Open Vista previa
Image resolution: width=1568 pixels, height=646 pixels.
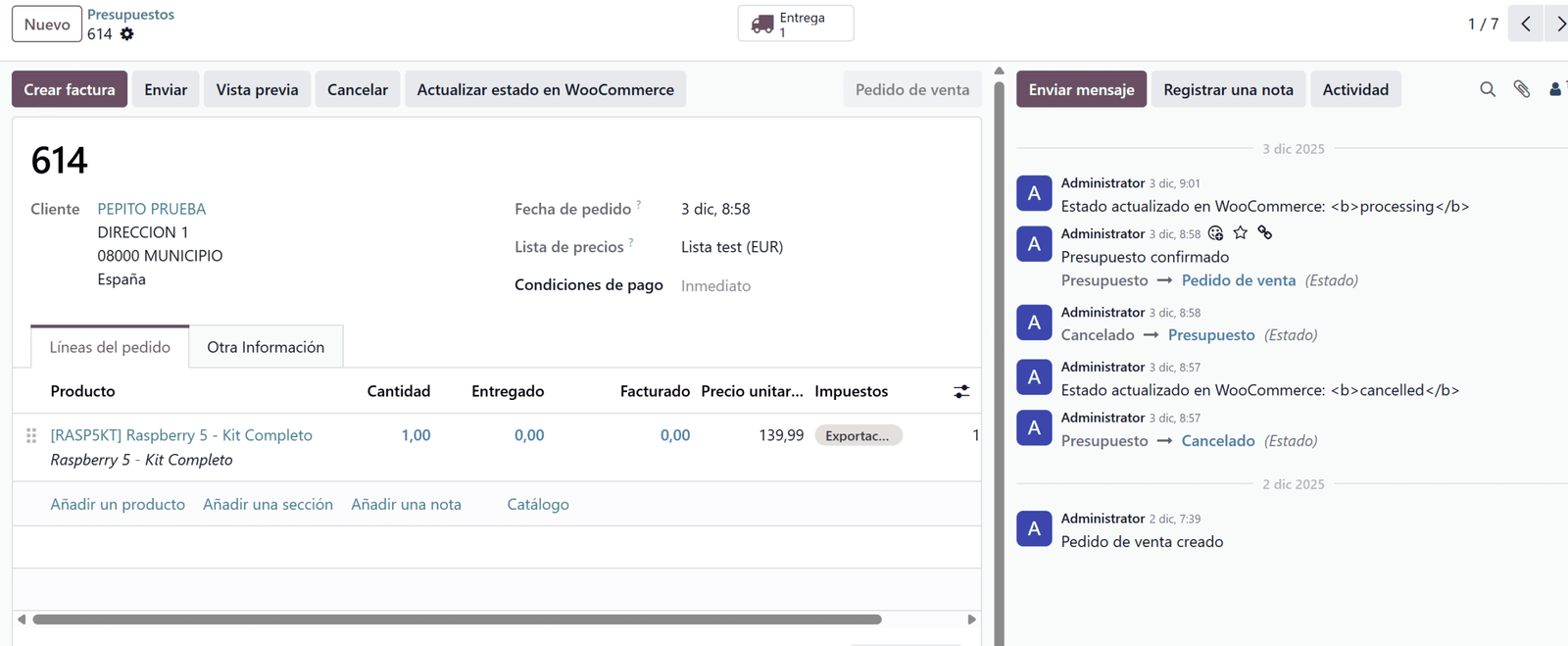(257, 89)
